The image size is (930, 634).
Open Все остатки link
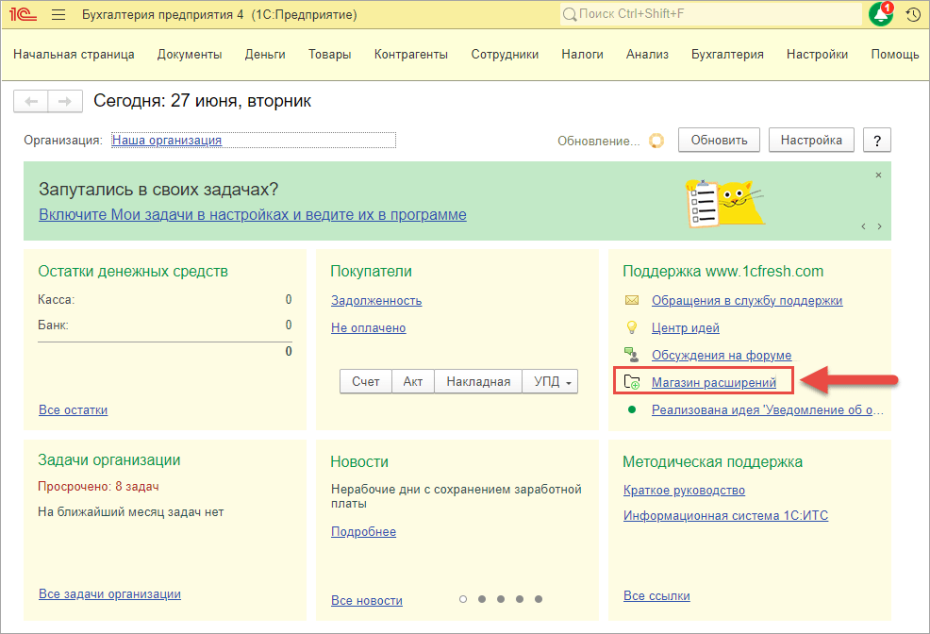tap(73, 410)
